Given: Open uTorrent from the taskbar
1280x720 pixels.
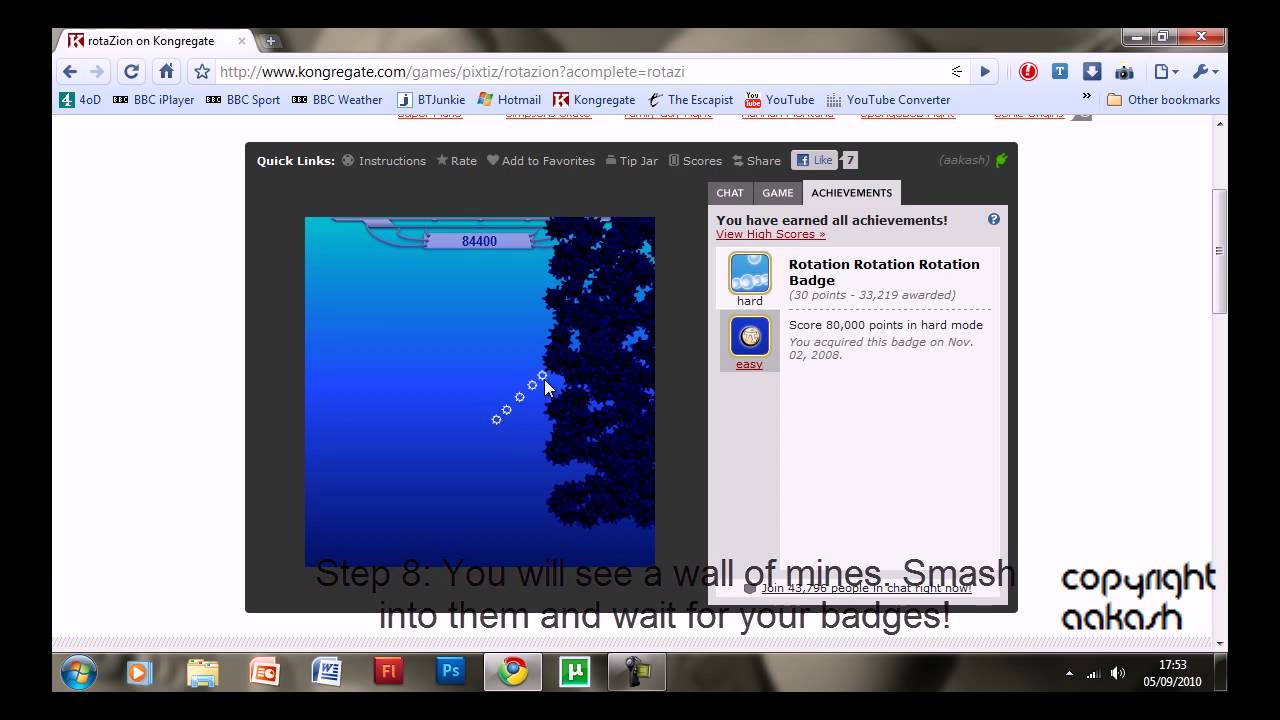Looking at the screenshot, I should (575, 673).
